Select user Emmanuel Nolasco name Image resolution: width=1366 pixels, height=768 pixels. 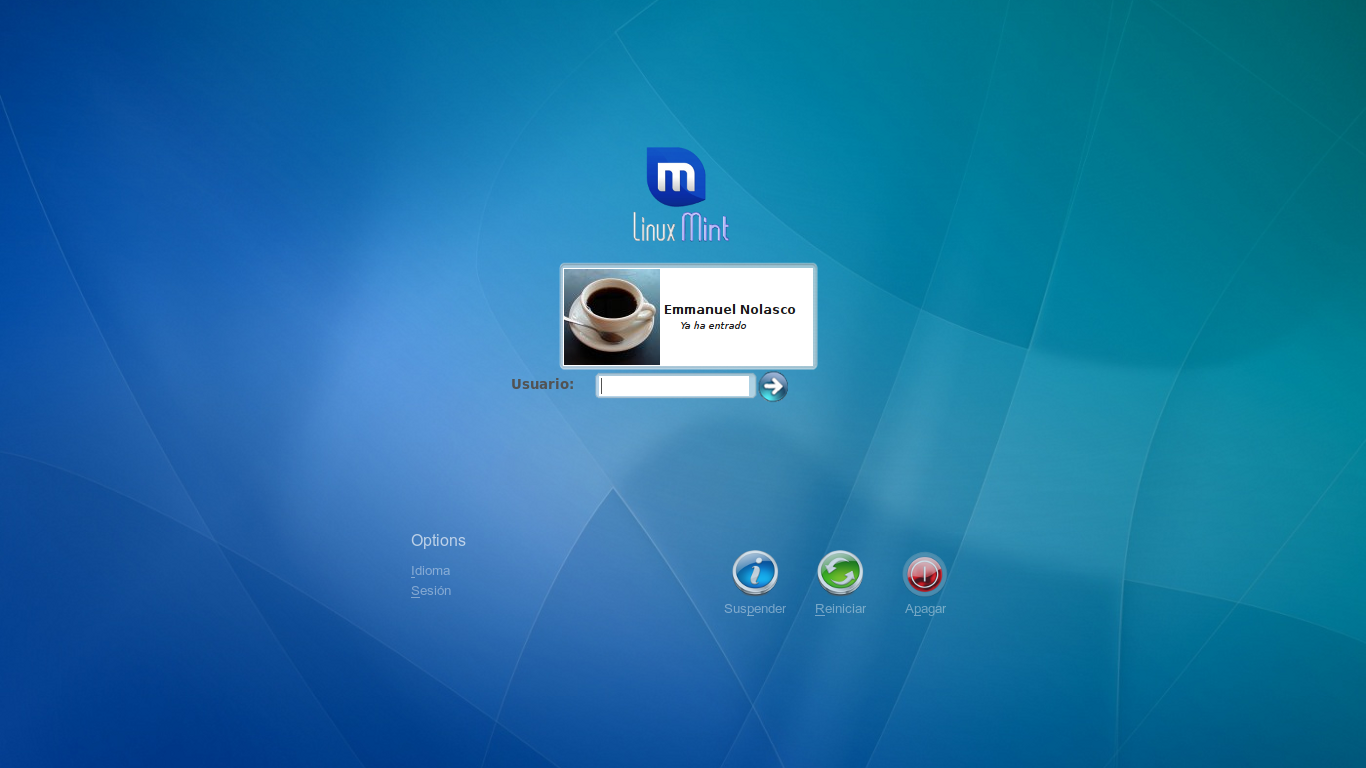click(730, 310)
